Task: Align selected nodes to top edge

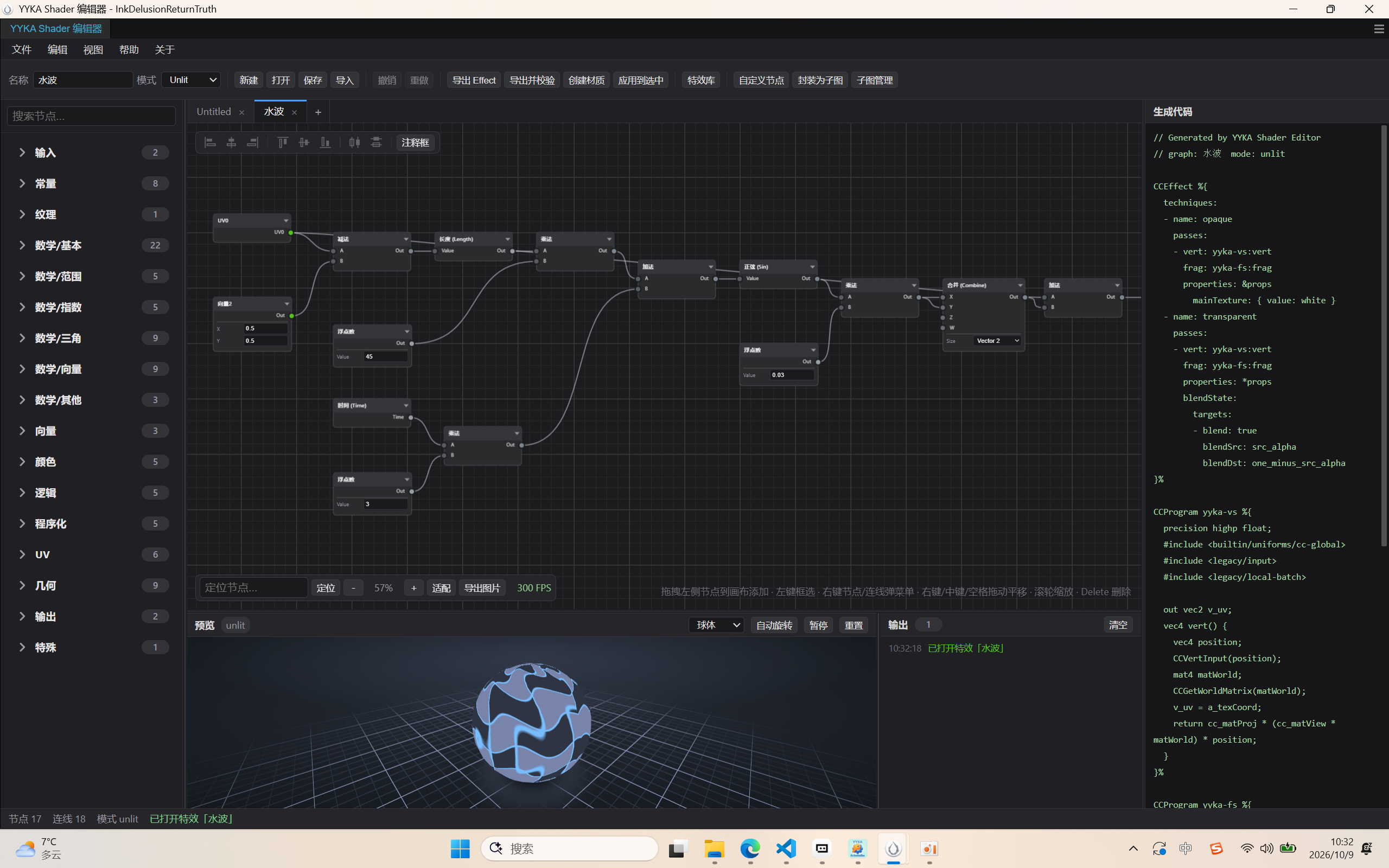Action: [282, 142]
